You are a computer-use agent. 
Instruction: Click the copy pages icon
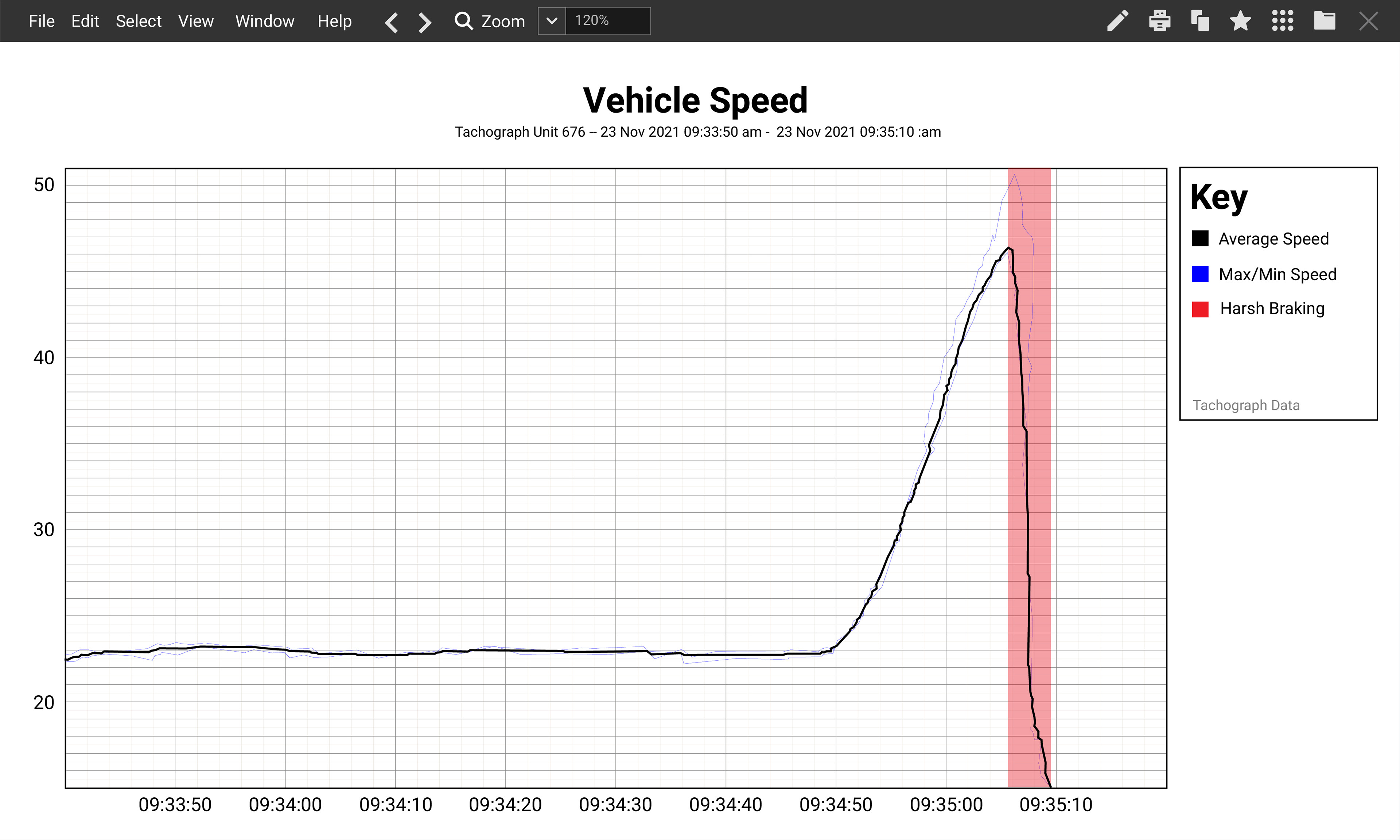[x=1200, y=21]
